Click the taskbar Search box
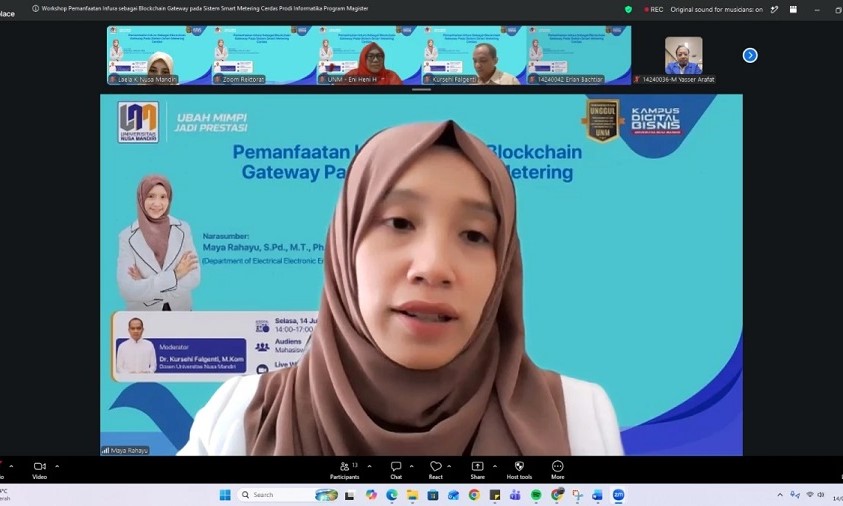843x506 pixels. 288,495
